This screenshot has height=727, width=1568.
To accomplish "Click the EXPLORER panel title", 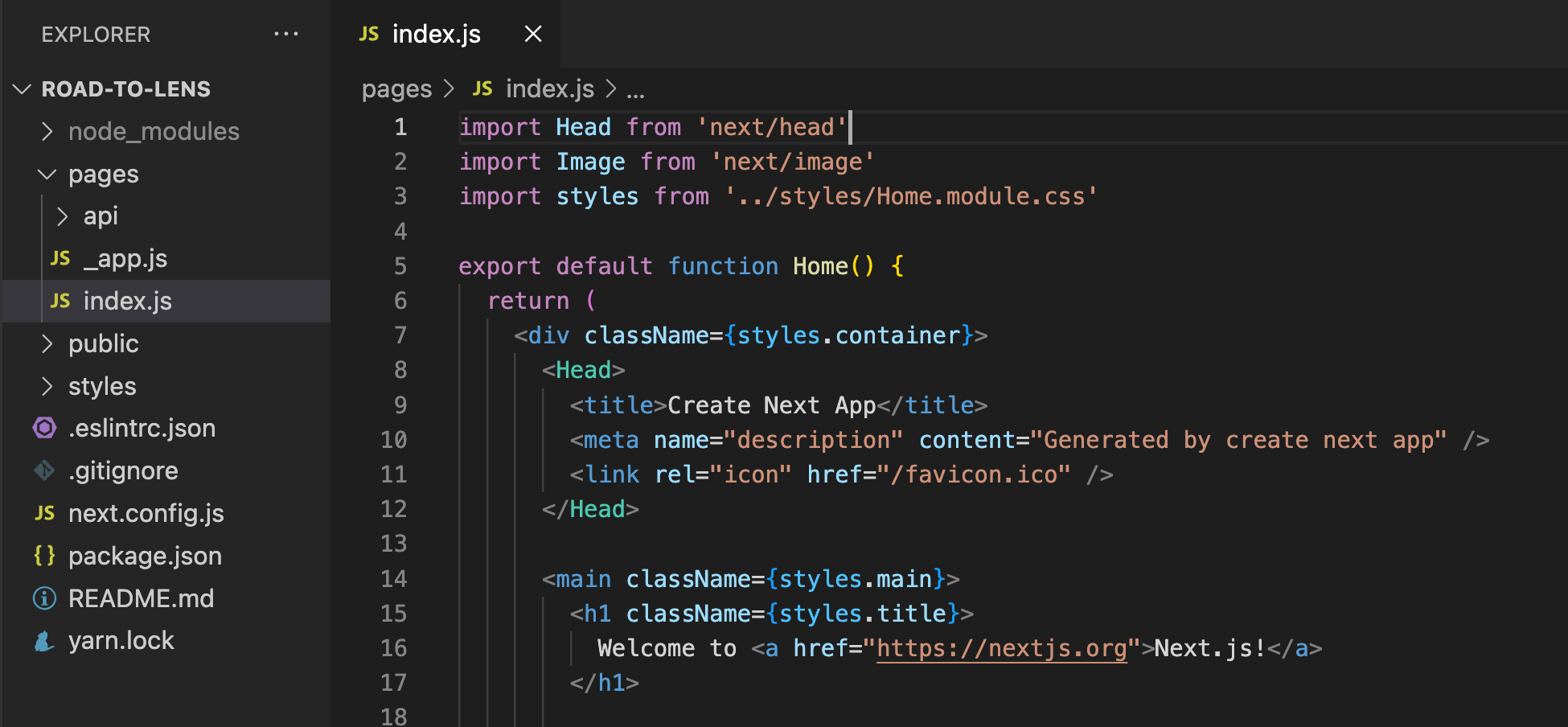I will point(96,35).
